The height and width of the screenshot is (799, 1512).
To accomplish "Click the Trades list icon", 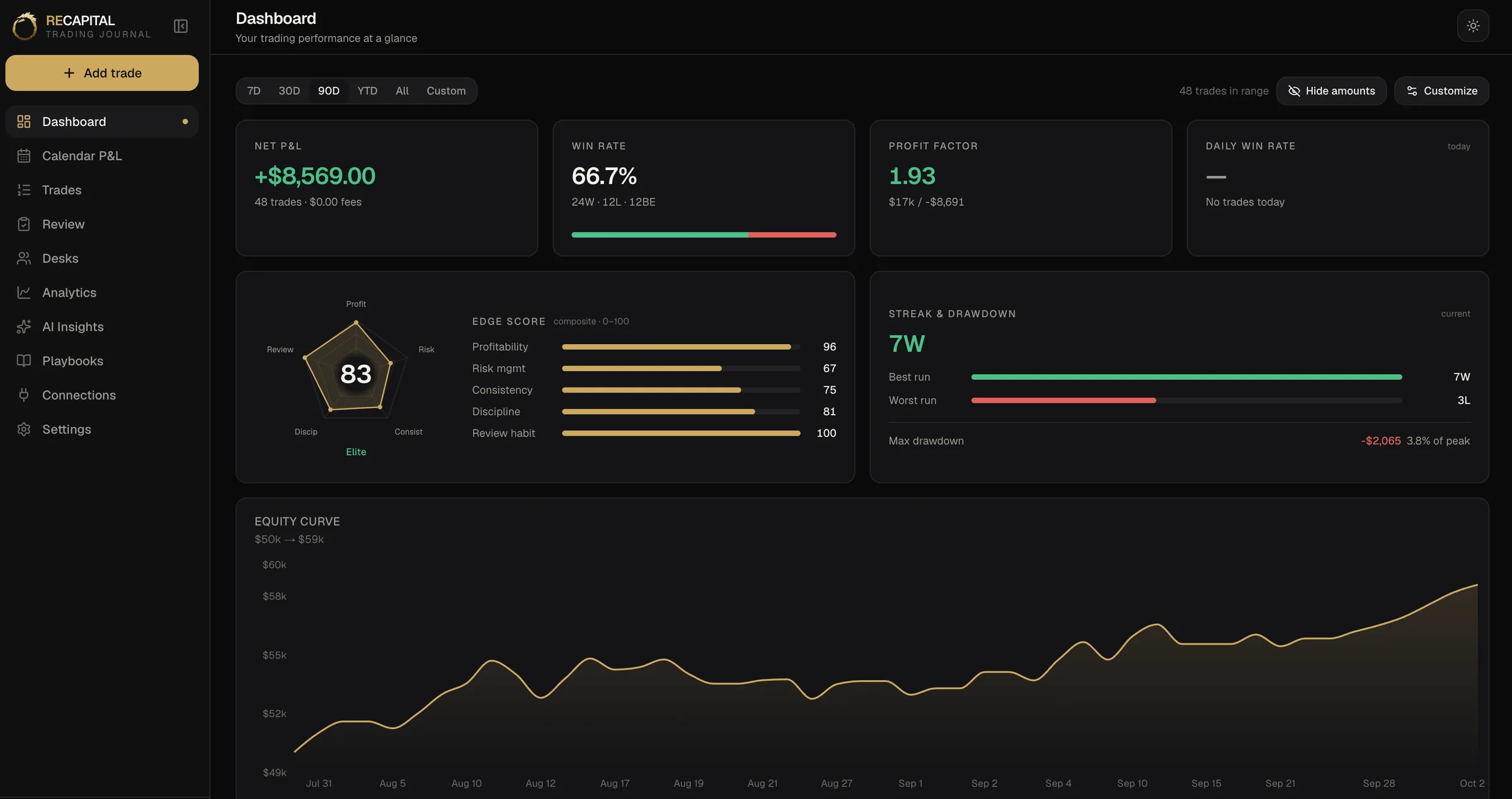I will coord(24,190).
